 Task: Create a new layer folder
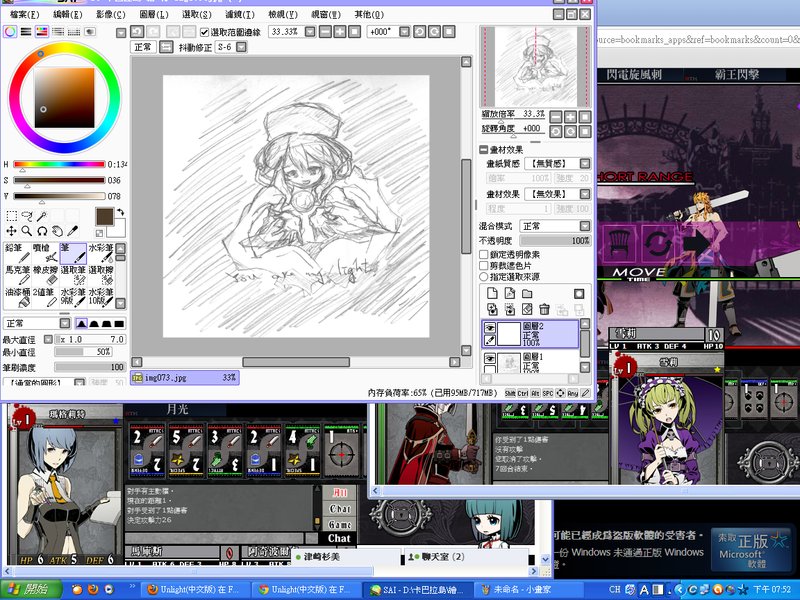tap(527, 293)
